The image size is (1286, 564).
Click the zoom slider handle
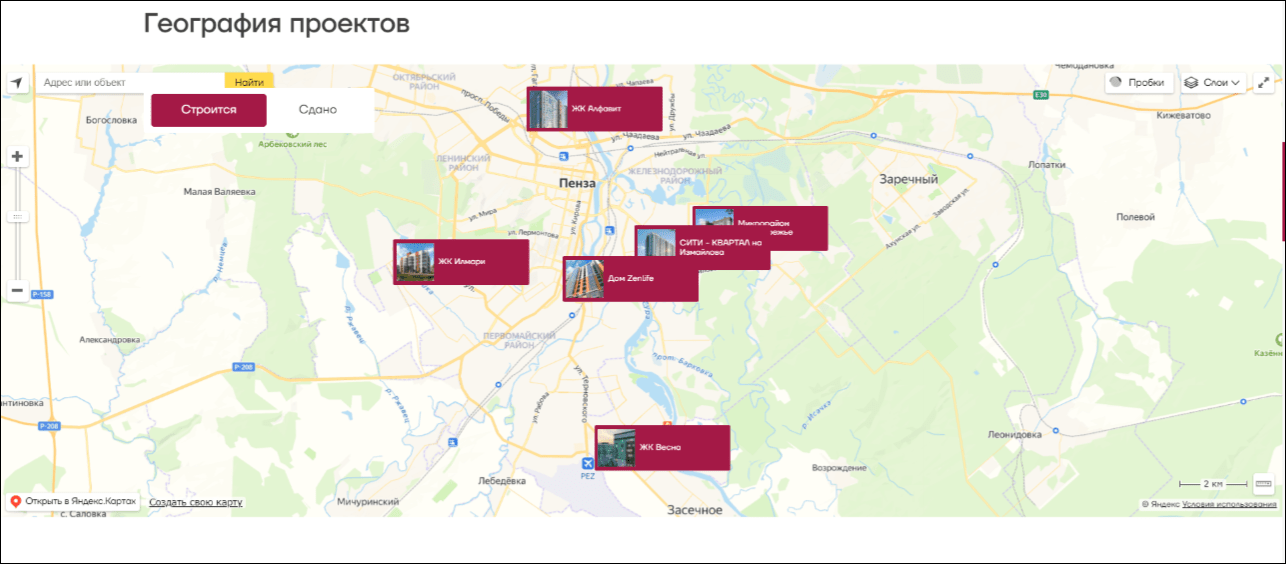pyautogui.click(x=17, y=217)
